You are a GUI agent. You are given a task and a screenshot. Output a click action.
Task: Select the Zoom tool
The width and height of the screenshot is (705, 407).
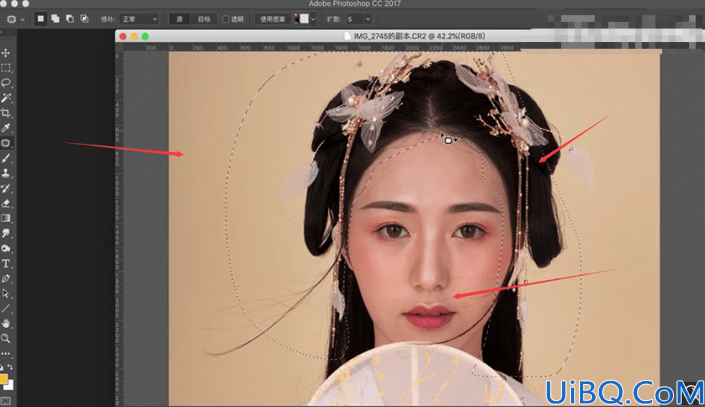6,339
